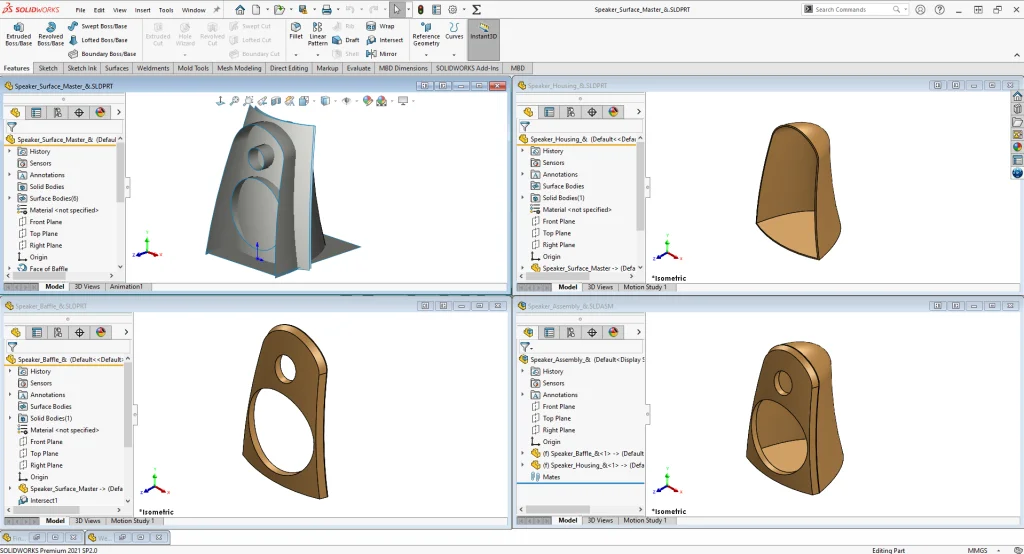Expand Solid Bodies(1) in Speaker_Housing tree
The height and width of the screenshot is (554, 1024).
click(522, 198)
